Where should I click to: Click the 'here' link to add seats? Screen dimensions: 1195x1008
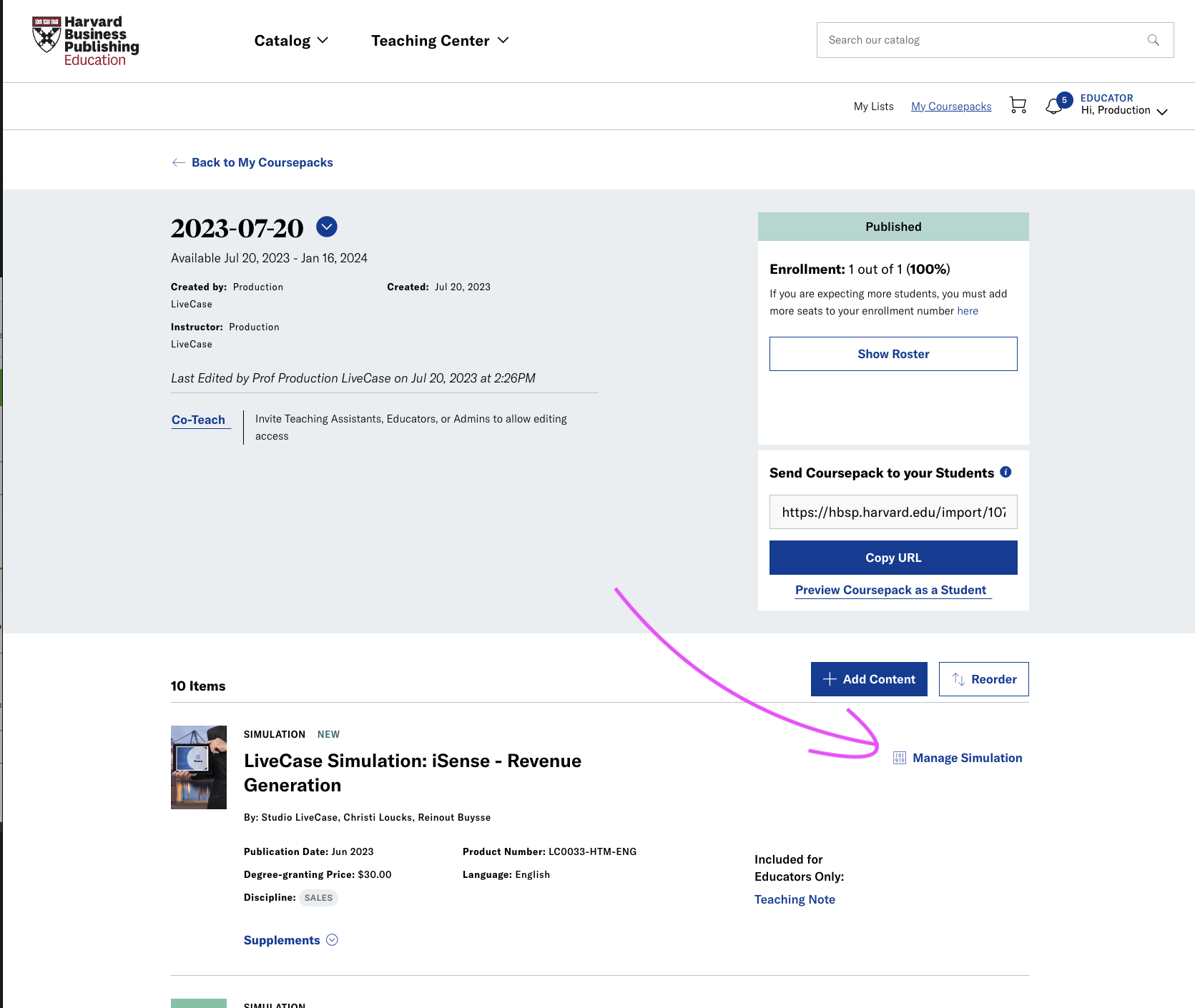tap(968, 311)
